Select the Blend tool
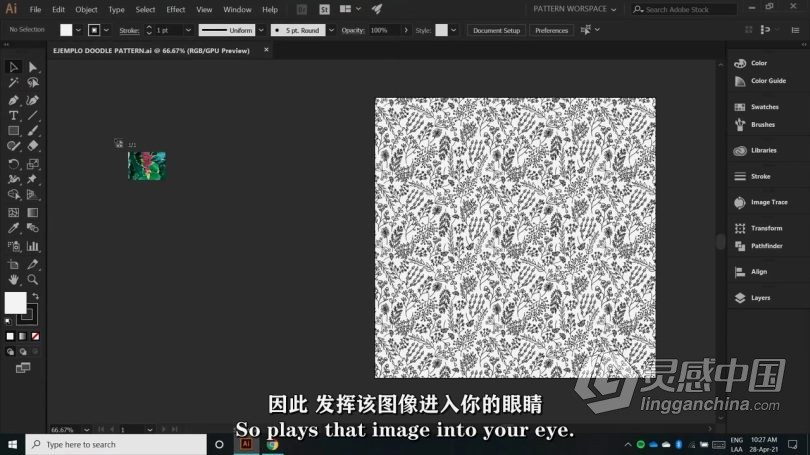Screen dimensions: 810x455 click(33, 228)
